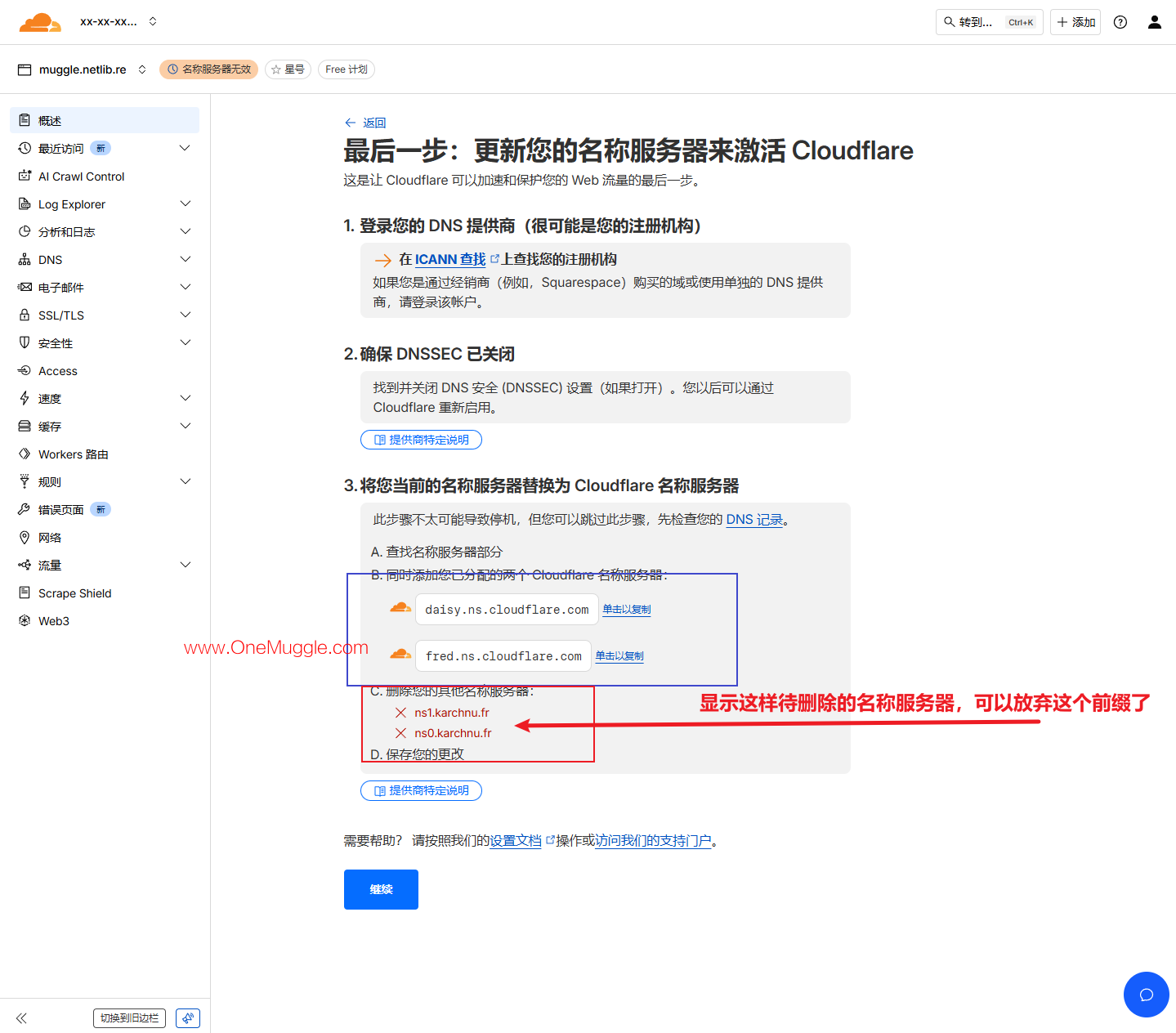
Task: Click the 返回 back link
Action: point(365,123)
